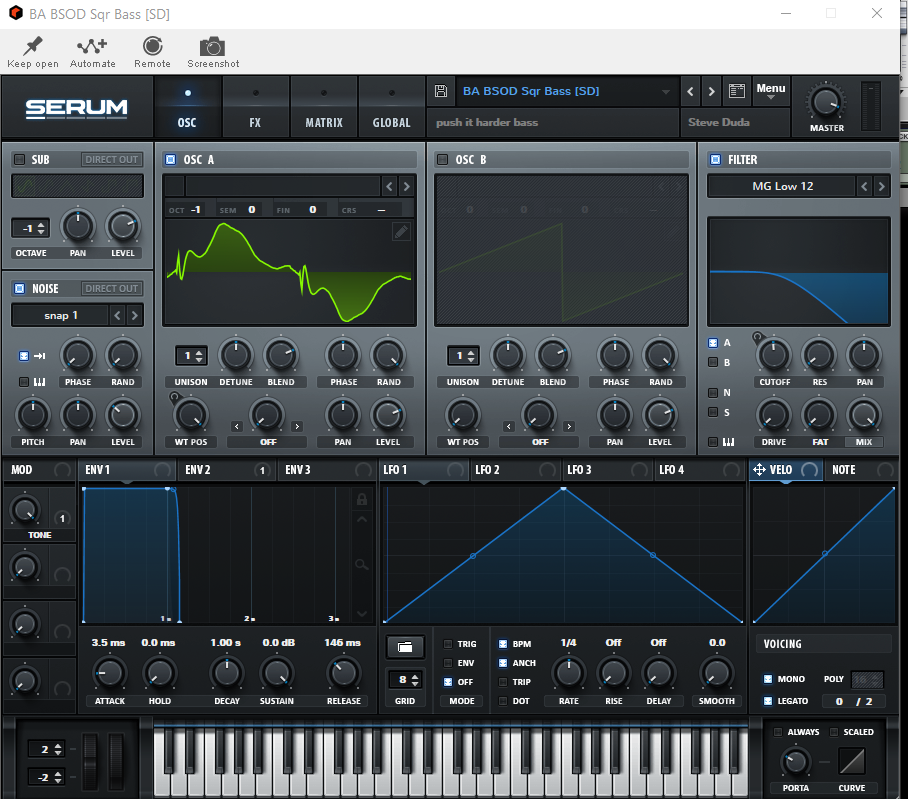Switch to the OSC tab
Viewport: 908px width, 799px height.
(x=187, y=107)
